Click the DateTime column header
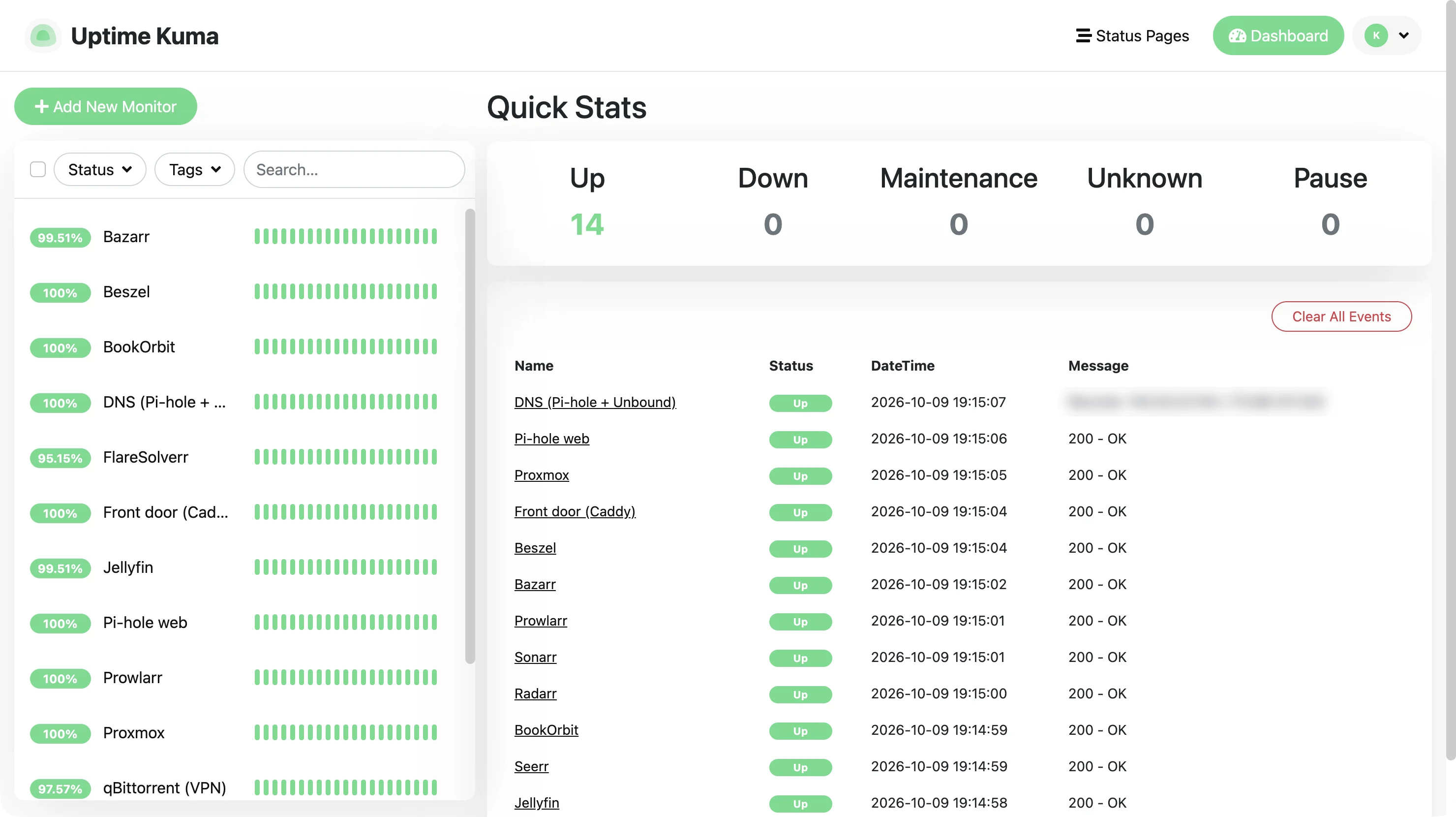This screenshot has height=817, width=1456. [903, 366]
